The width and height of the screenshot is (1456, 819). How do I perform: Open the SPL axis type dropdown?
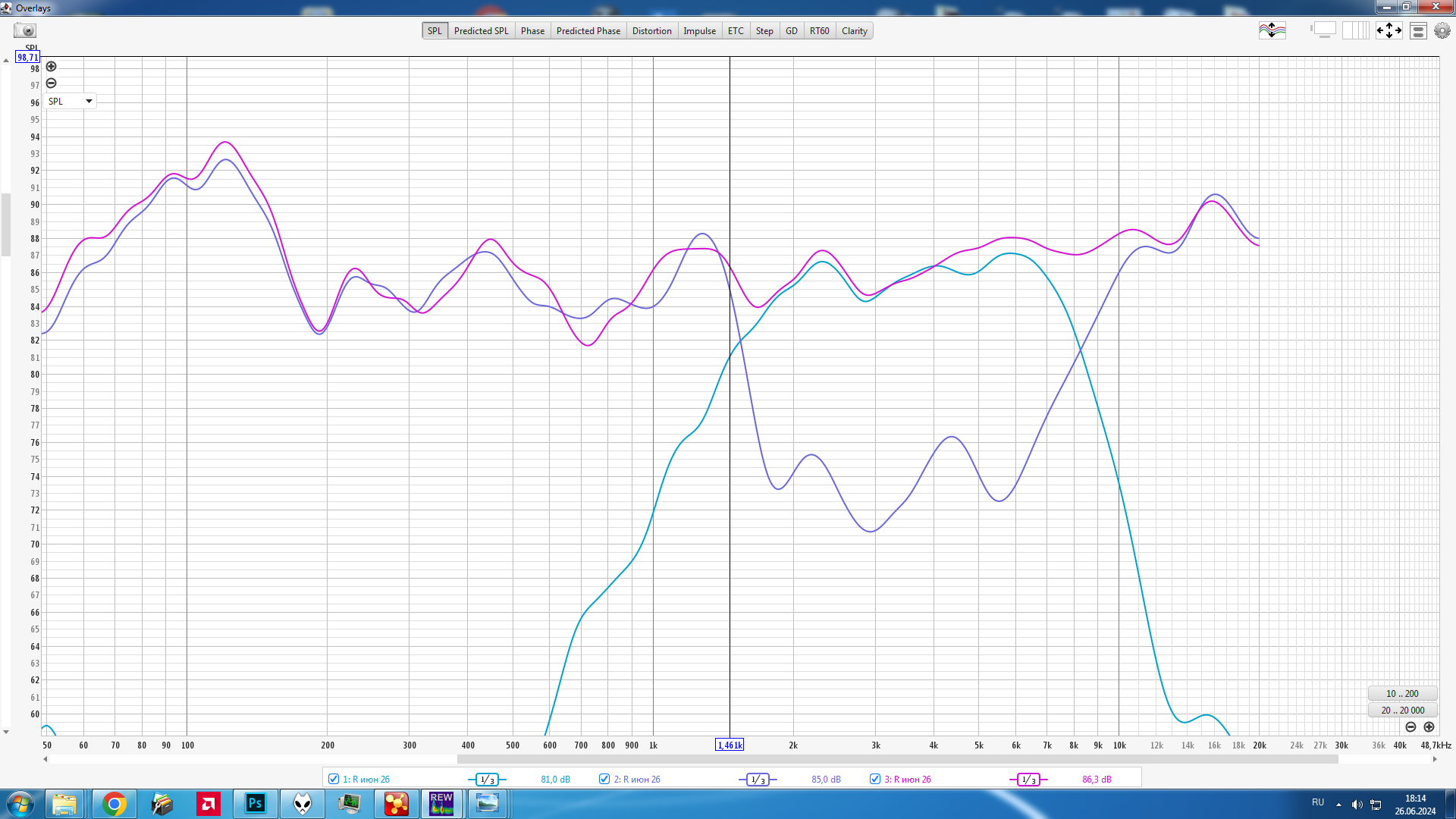[x=70, y=102]
